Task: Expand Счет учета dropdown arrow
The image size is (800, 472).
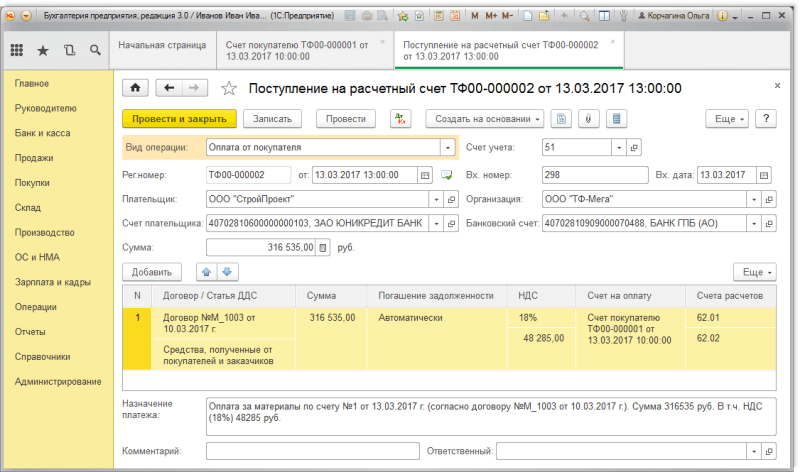Action: [619, 147]
